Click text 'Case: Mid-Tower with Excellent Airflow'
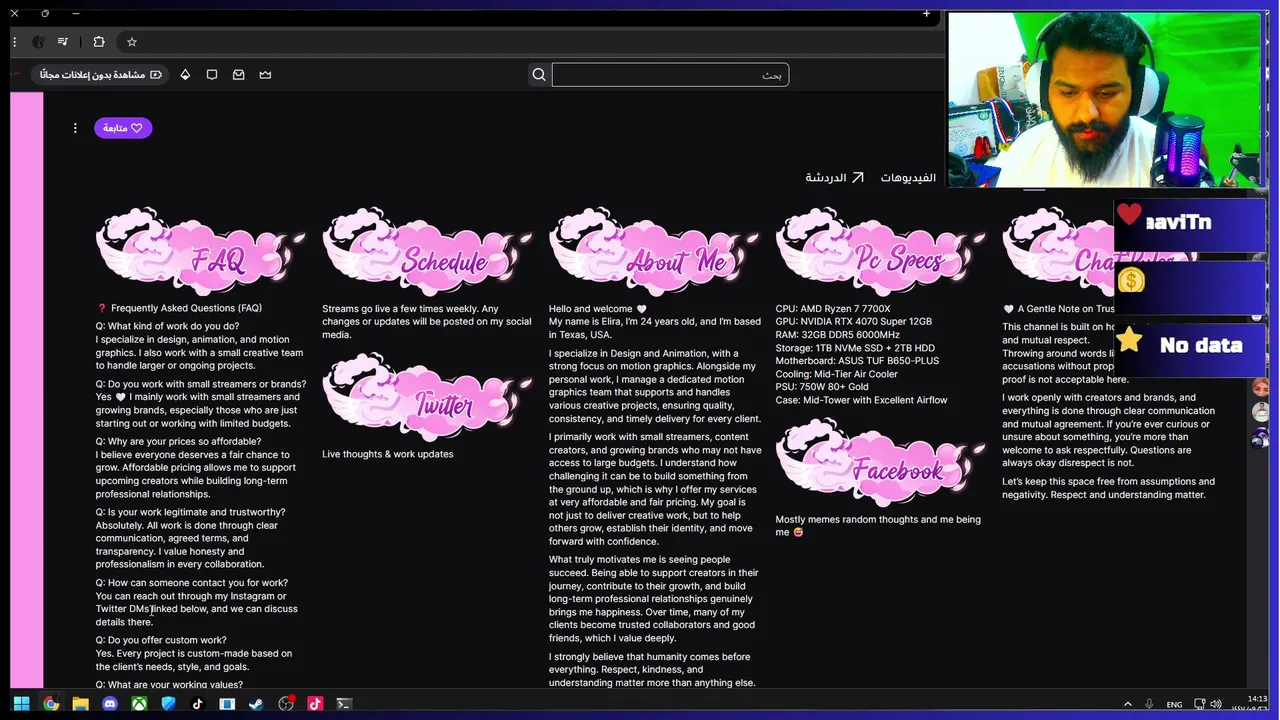 [x=861, y=400]
